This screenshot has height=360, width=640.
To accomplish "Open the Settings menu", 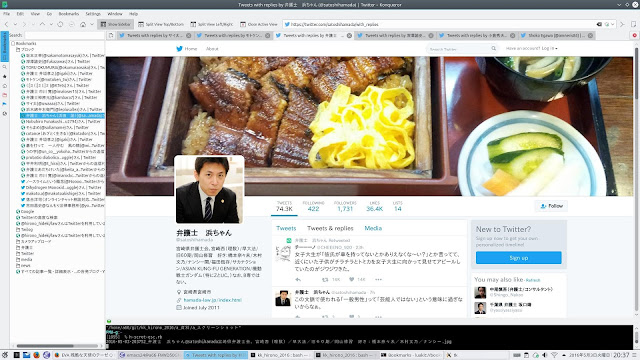I will click(93, 14).
